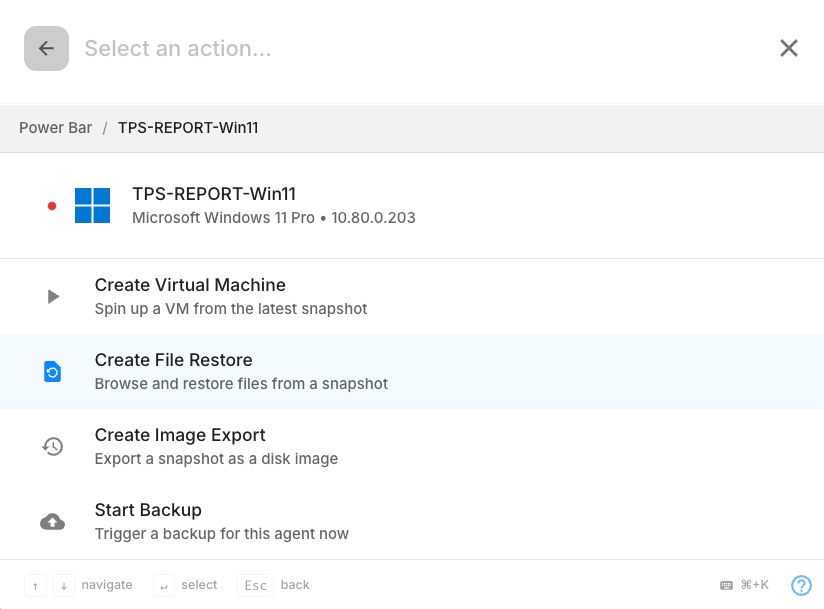Click the down arrow navigate key hint
Screen dimensions: 824x609
tap(63, 585)
